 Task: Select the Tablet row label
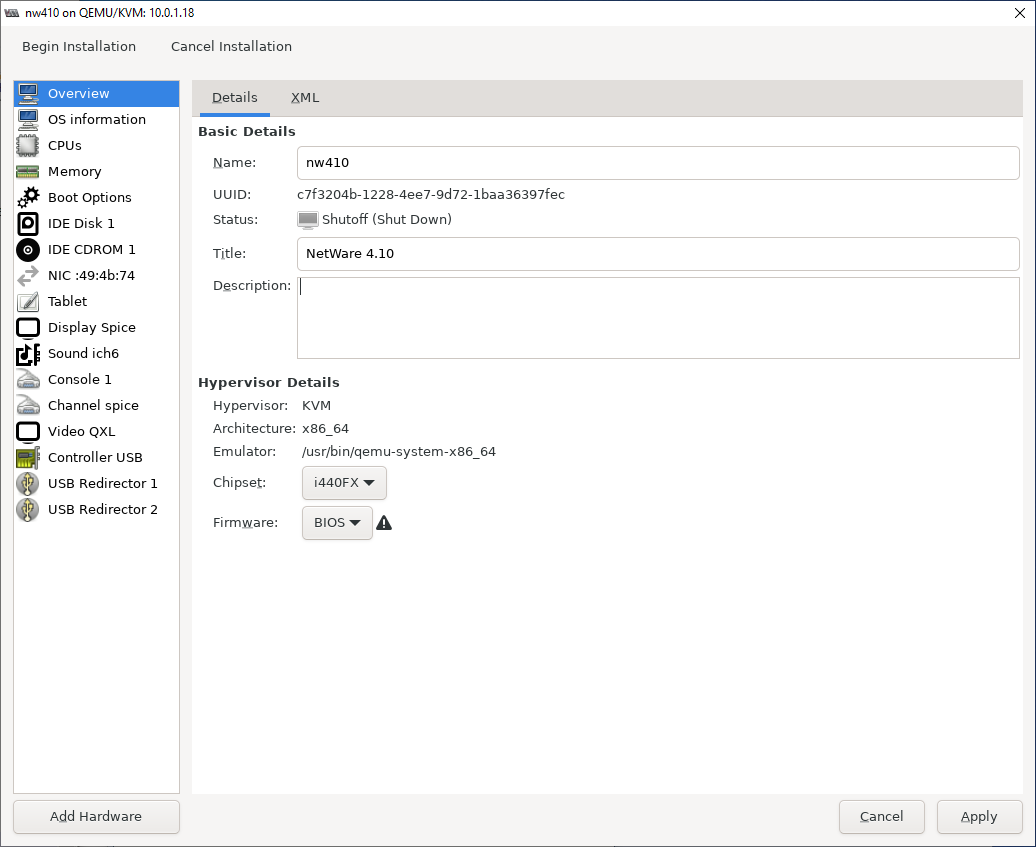pos(67,301)
